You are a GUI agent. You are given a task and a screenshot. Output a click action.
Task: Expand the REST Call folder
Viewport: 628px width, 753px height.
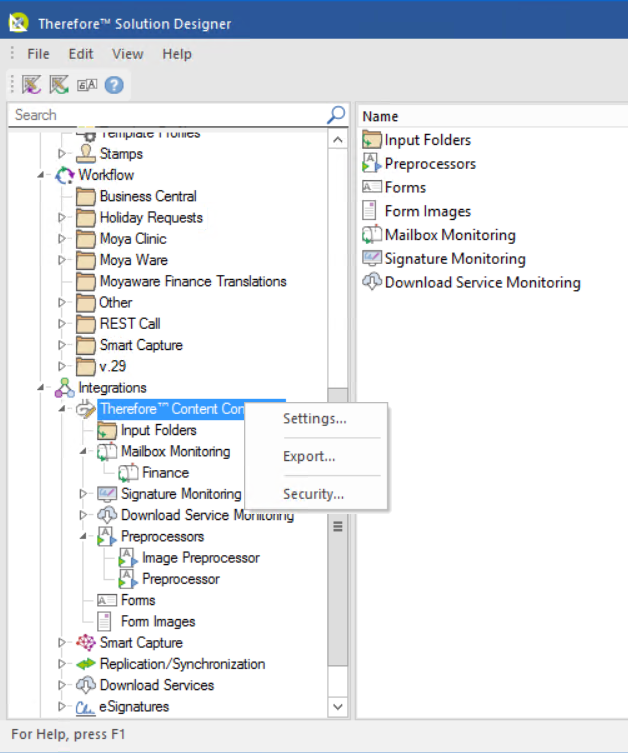[61, 324]
